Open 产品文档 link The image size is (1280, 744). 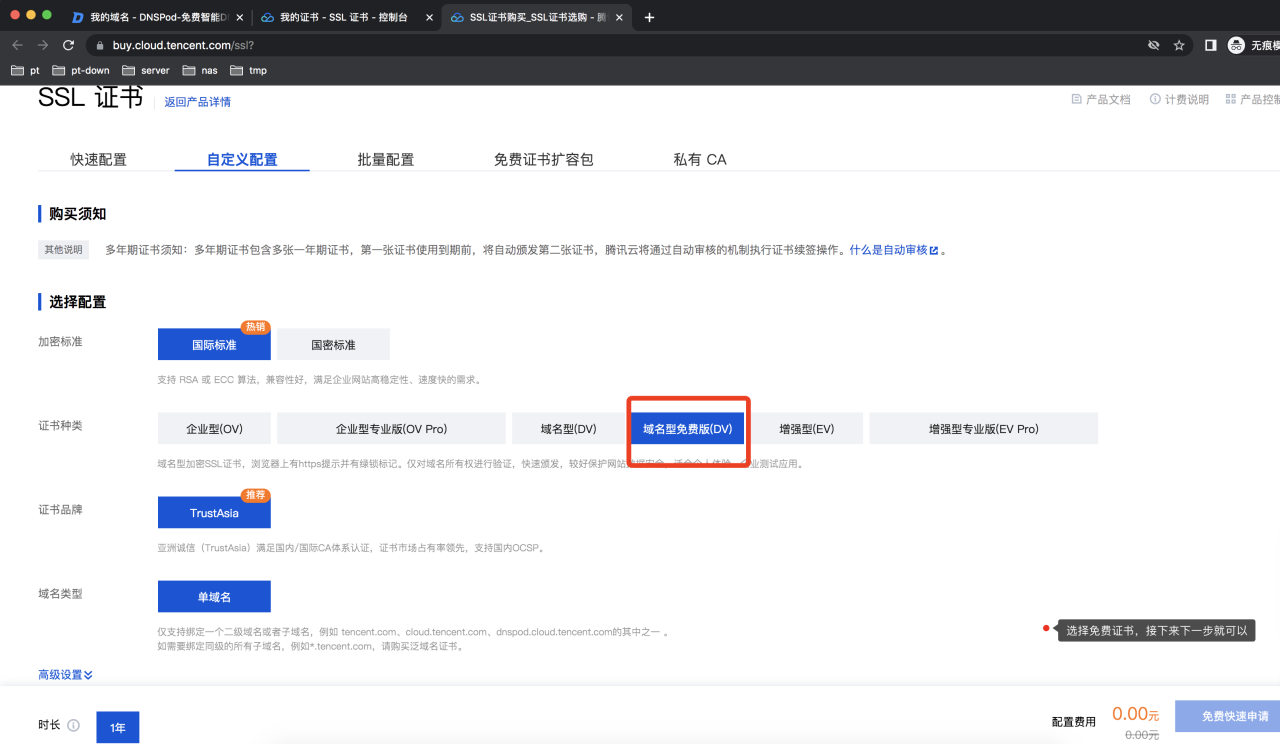[x=1101, y=99]
